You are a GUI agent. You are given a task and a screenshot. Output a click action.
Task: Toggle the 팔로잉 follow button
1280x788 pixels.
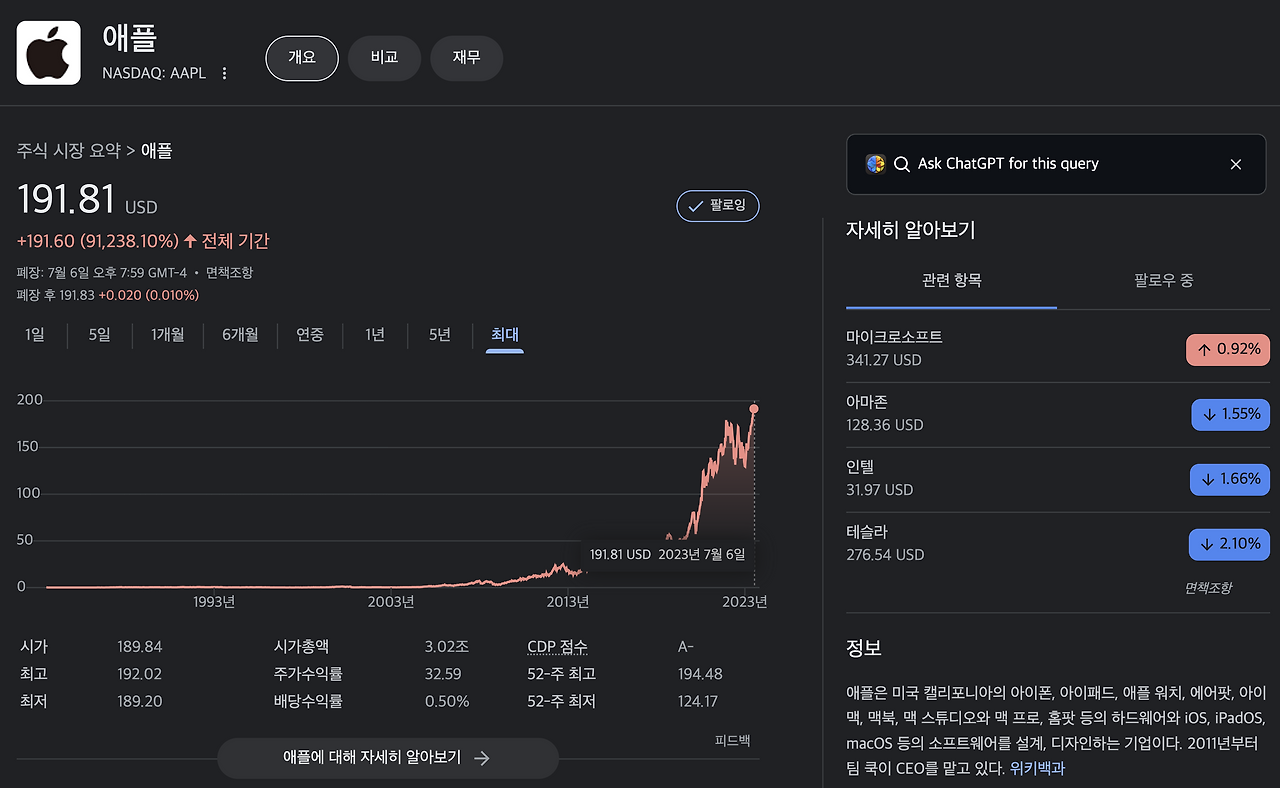718,206
